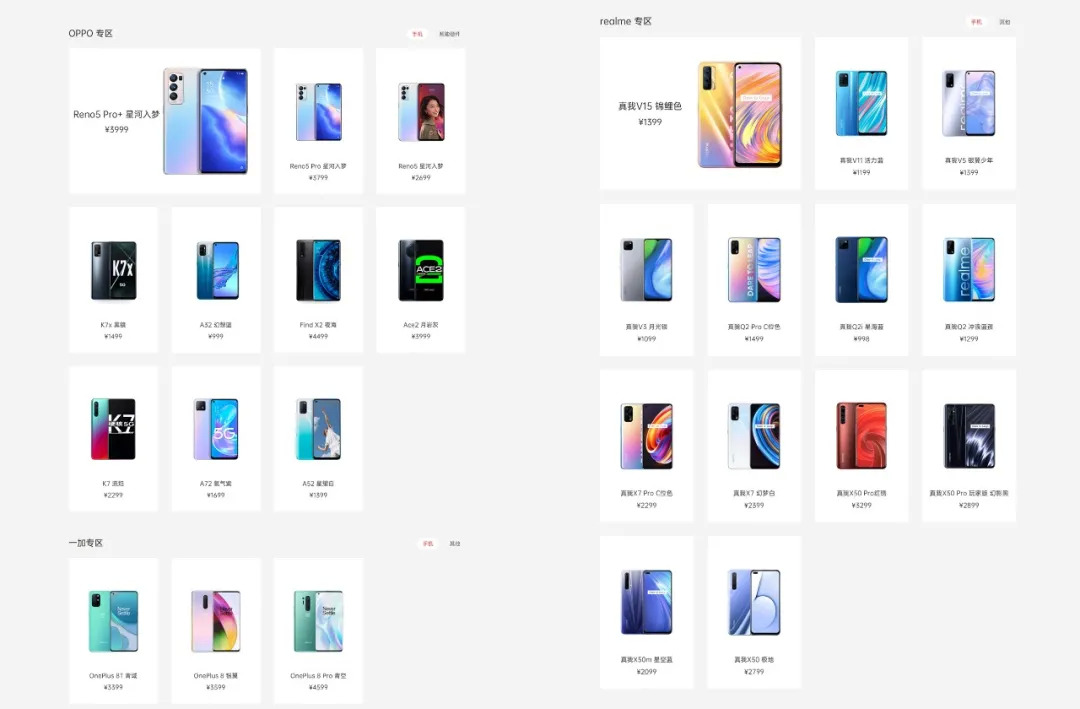The width and height of the screenshot is (1080, 709).
Task: Open Reno5 Pro ¥3799 product card
Action: click(318, 121)
